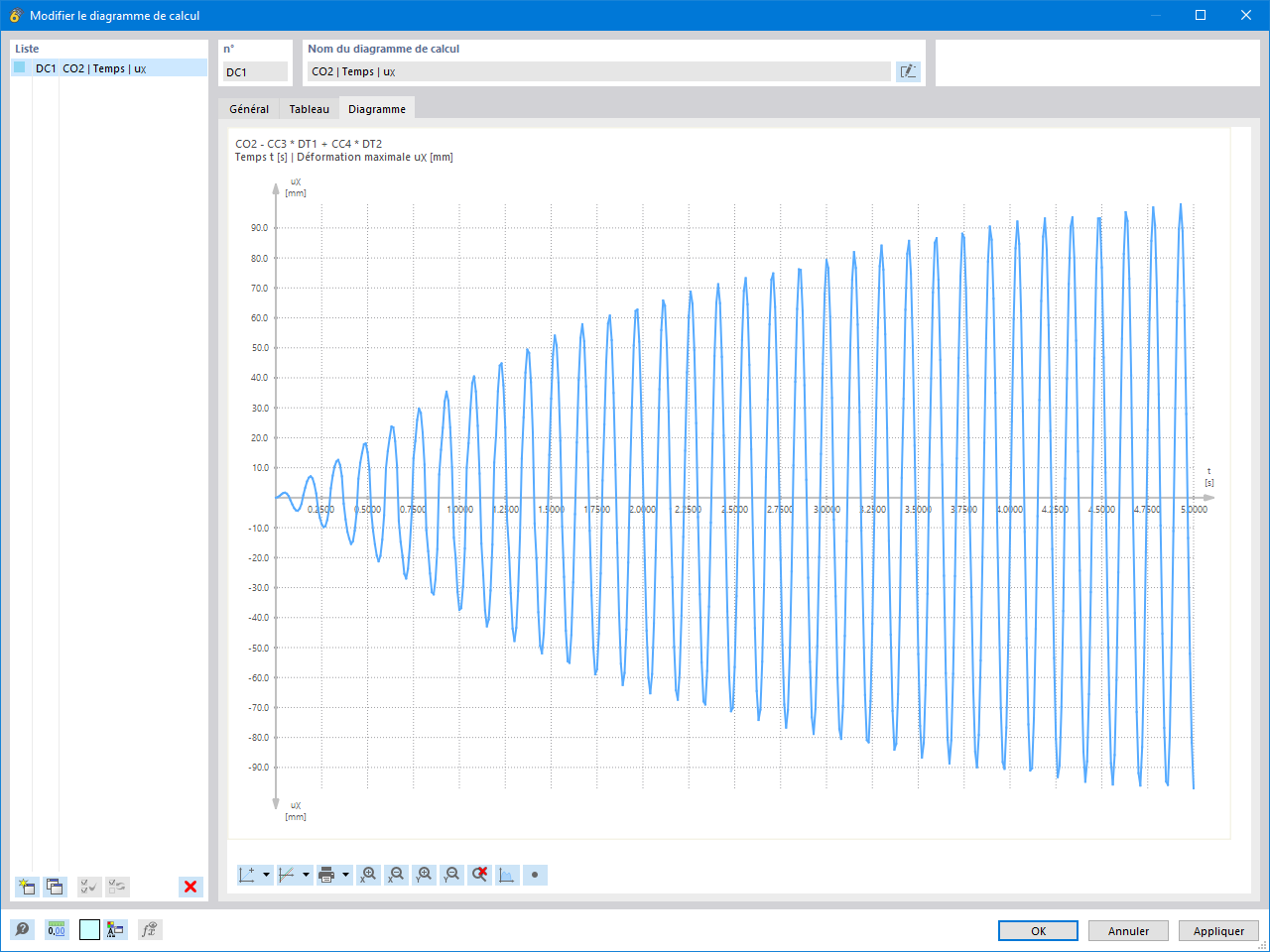The height and width of the screenshot is (952, 1270).
Task: Switch to the Tableau tab
Action: click(x=310, y=109)
